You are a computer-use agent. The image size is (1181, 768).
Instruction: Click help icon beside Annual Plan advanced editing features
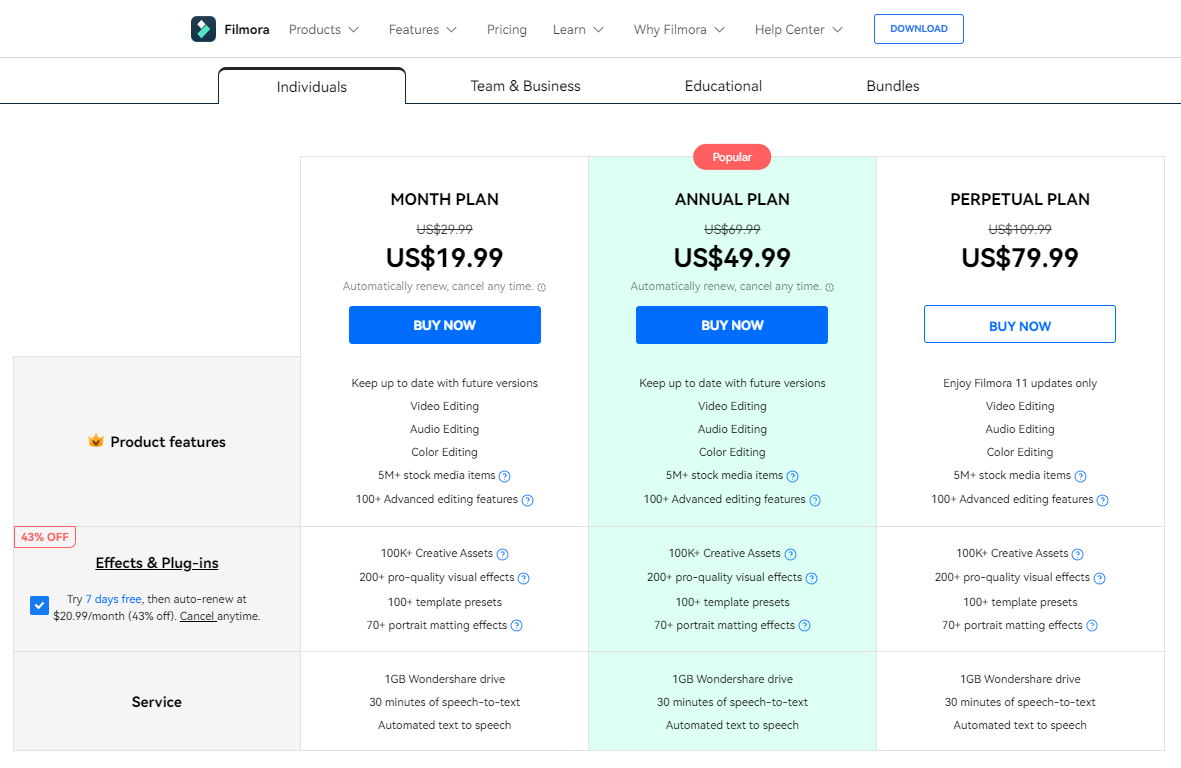[815, 500]
